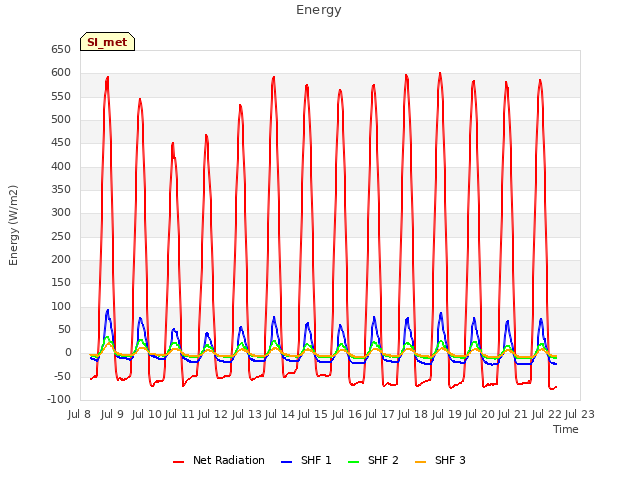Click the red Net Radiation legend swatch
The width and height of the screenshot is (640, 480).
[x=178, y=462]
